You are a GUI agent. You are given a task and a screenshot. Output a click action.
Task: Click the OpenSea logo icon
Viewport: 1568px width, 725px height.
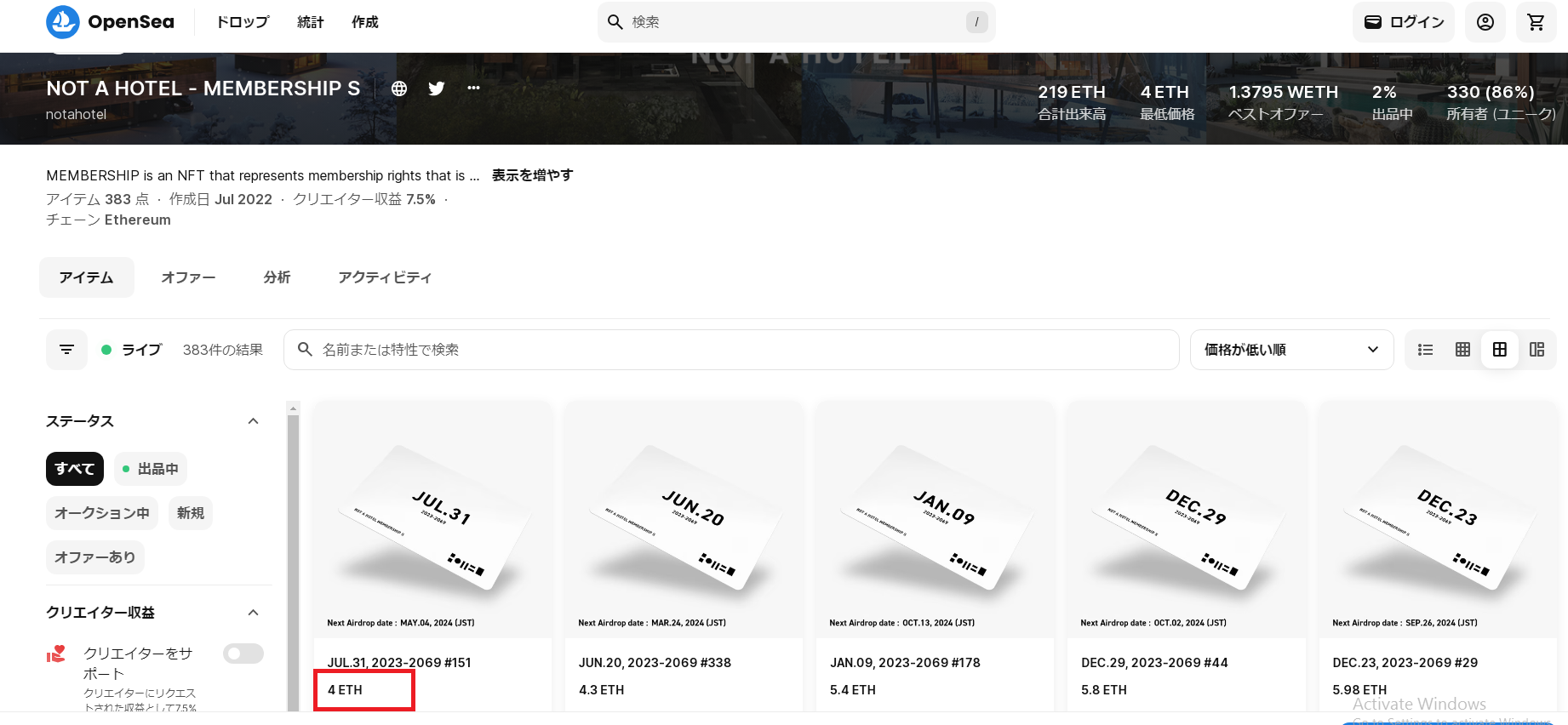pos(63,22)
